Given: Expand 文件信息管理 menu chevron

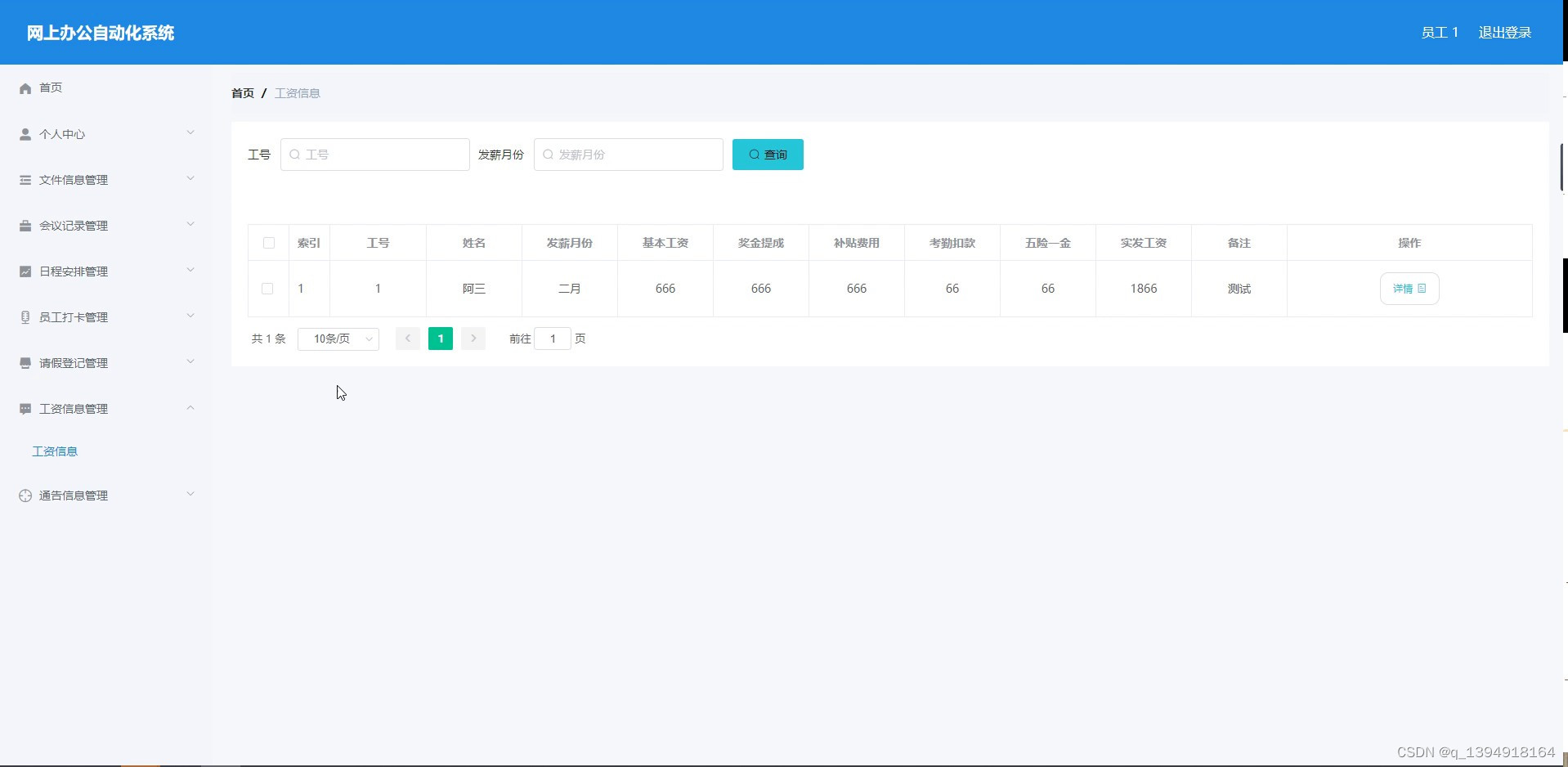Looking at the screenshot, I should [190, 178].
